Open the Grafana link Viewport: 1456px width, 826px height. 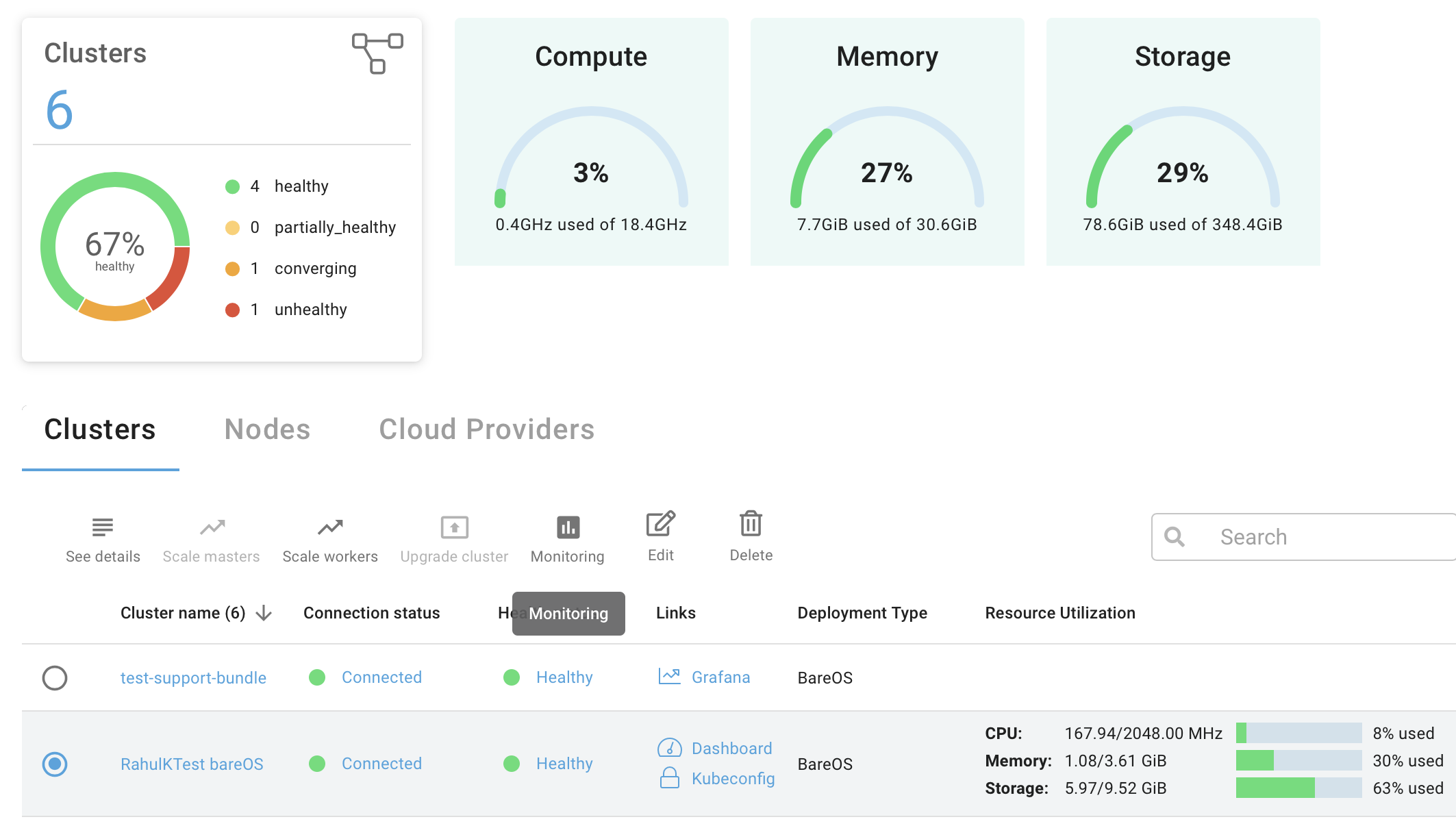pyautogui.click(x=720, y=677)
